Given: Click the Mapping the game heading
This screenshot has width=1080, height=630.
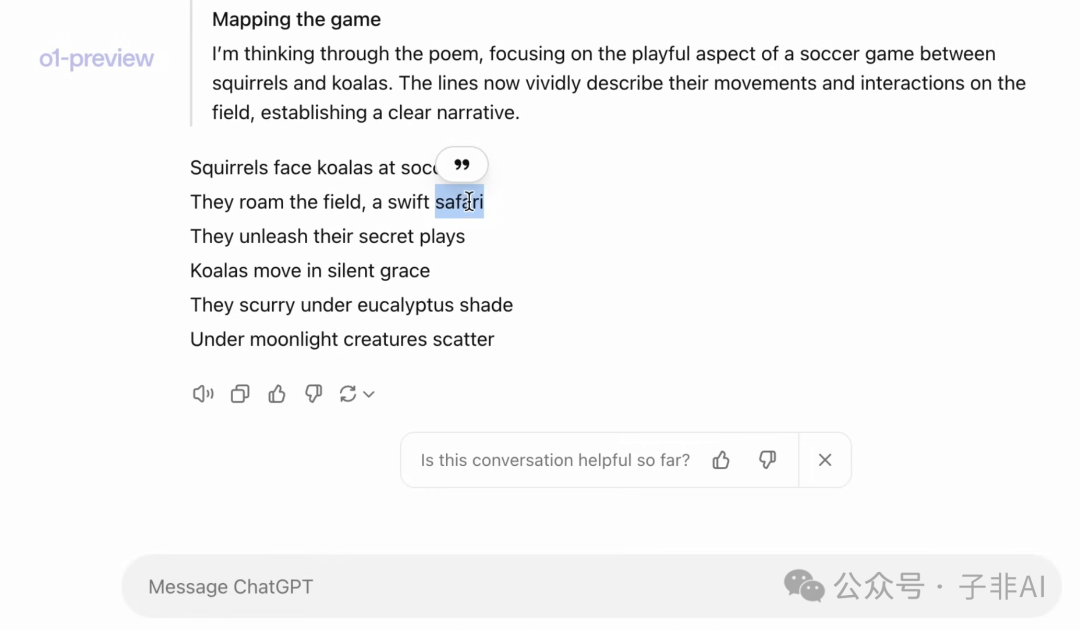Looking at the screenshot, I should (x=296, y=19).
